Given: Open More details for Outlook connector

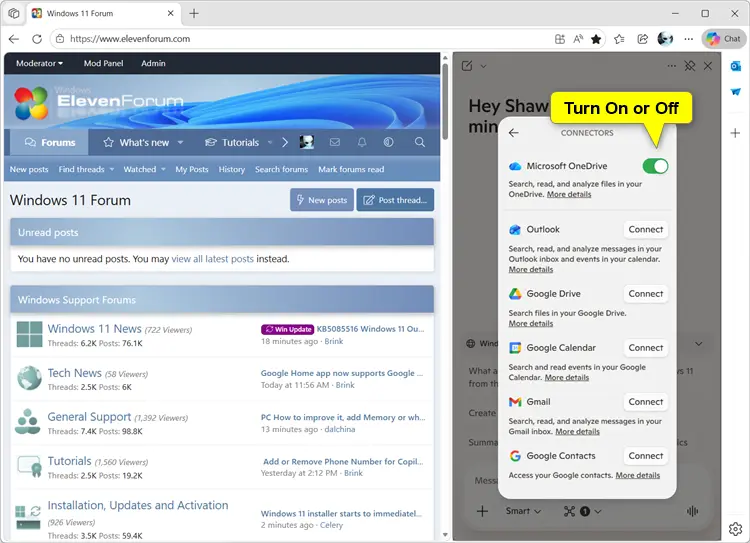Looking at the screenshot, I should (x=530, y=269).
